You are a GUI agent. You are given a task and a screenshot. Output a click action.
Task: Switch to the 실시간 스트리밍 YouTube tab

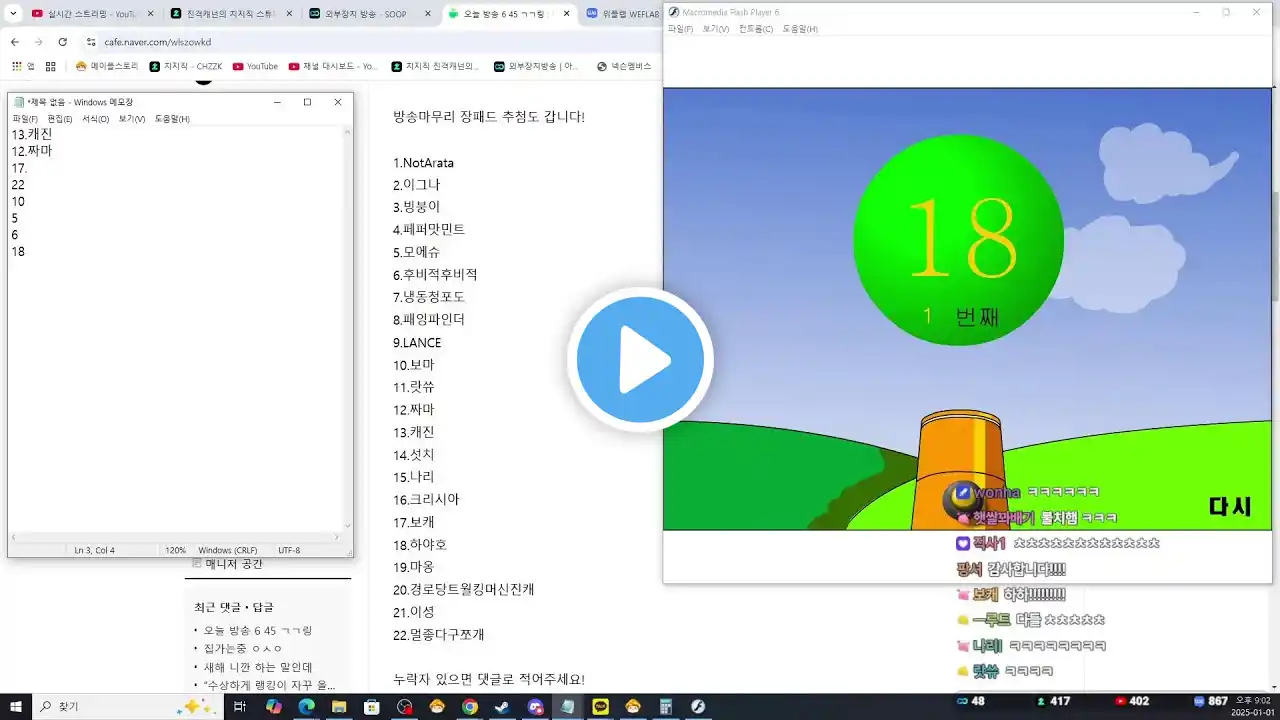pyautogui.click(x=90, y=14)
